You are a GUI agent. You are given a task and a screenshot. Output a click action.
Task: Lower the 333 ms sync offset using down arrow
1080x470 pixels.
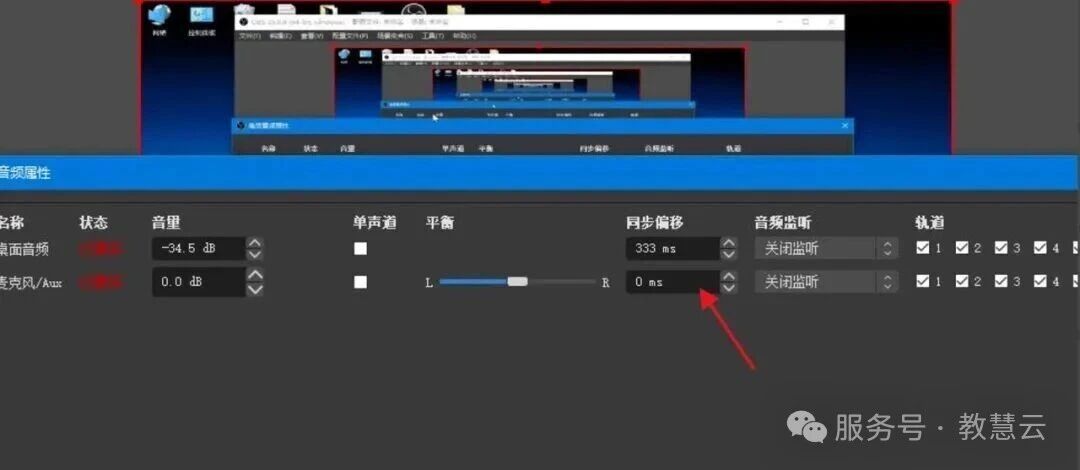pos(729,255)
